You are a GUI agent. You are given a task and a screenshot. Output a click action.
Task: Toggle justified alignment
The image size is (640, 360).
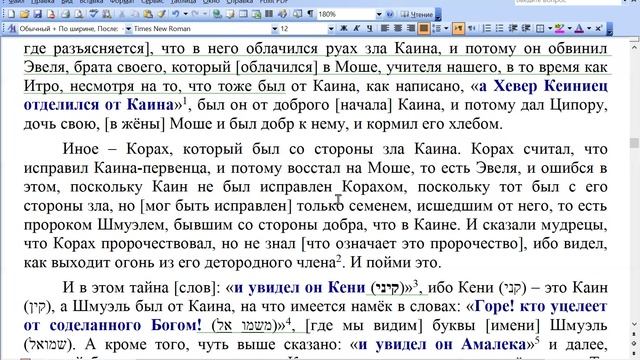(424, 28)
